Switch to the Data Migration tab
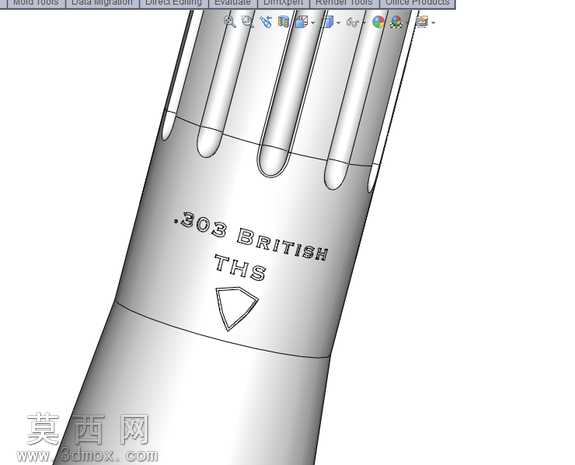This screenshot has width=575, height=465. click(102, 3)
